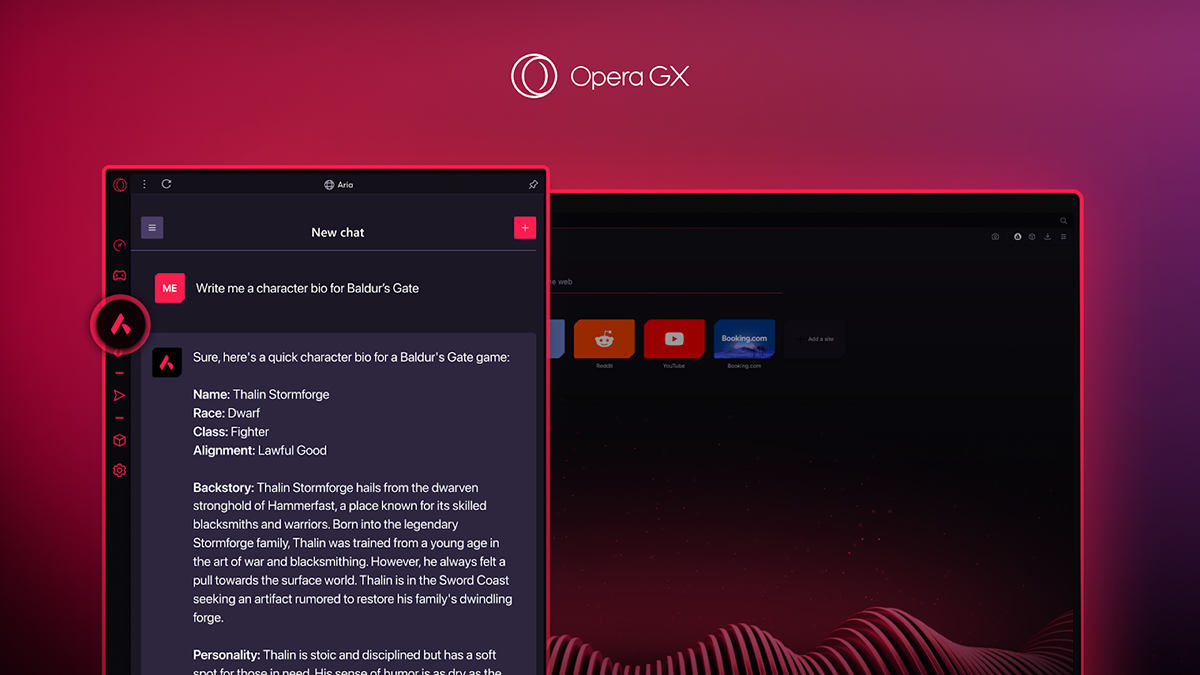This screenshot has height=675, width=1200.
Task: Open the Easy Setup panel icon
Action: 1063,236
